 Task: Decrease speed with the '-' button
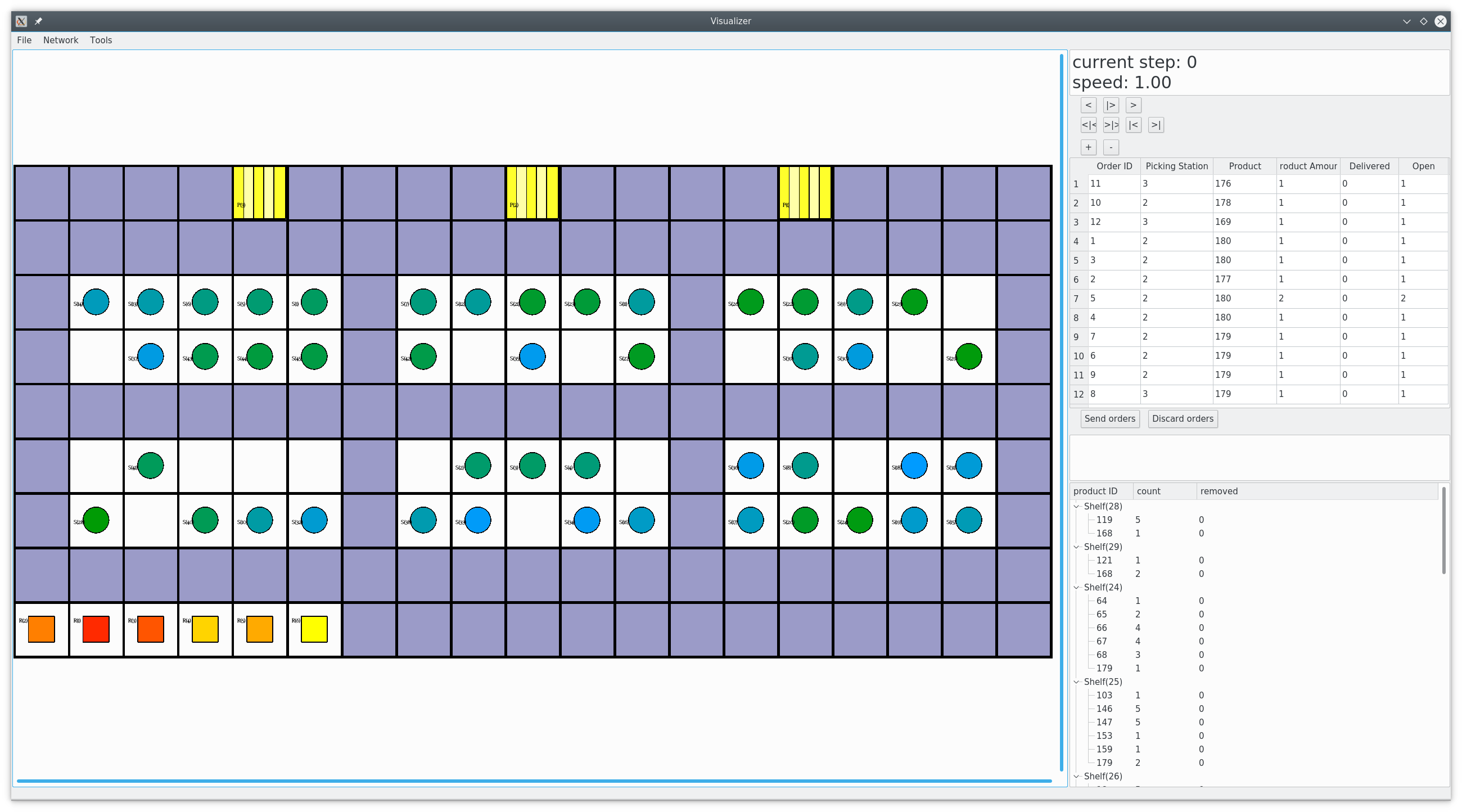point(1111,147)
